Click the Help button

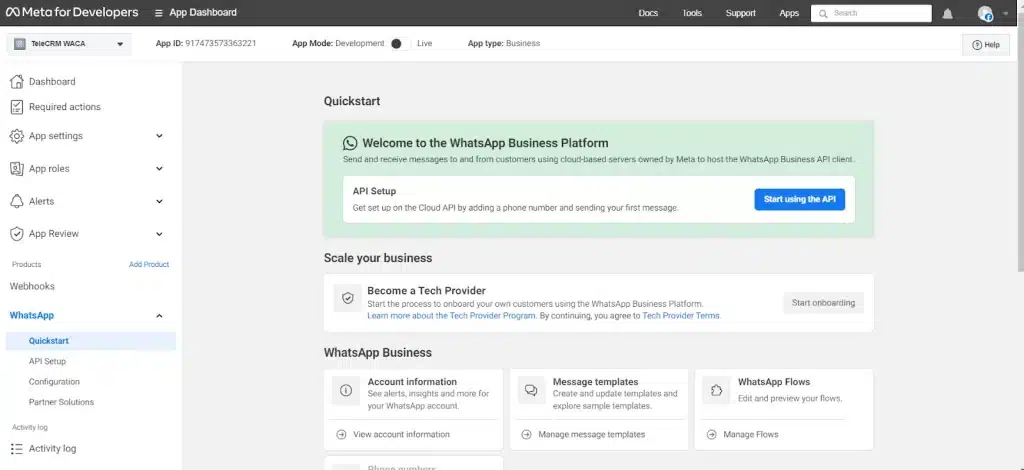(985, 45)
